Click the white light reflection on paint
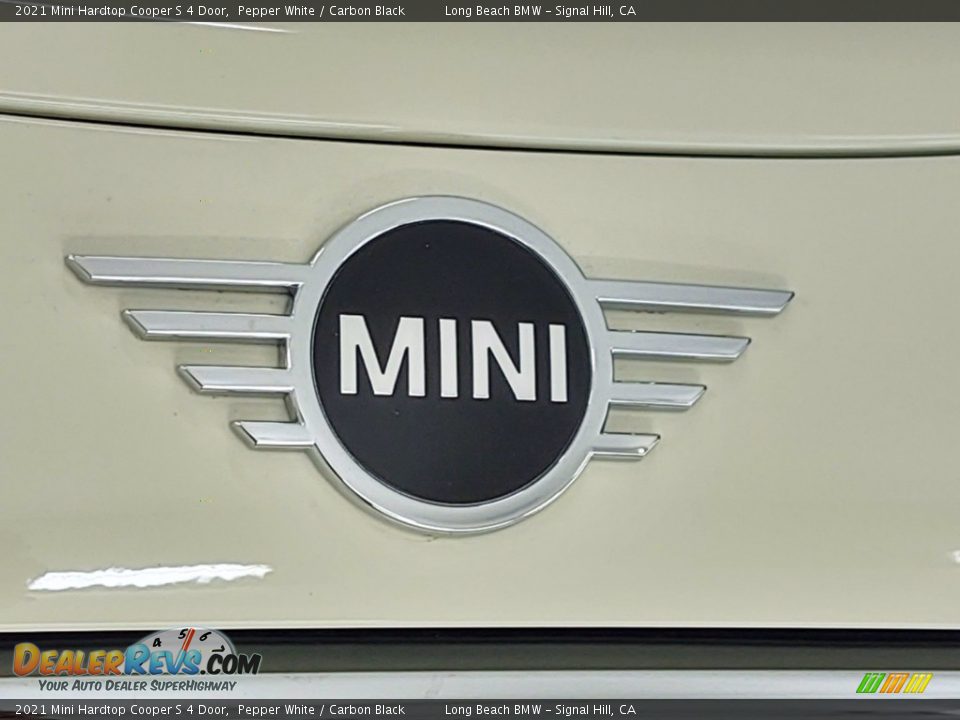 click(150, 576)
